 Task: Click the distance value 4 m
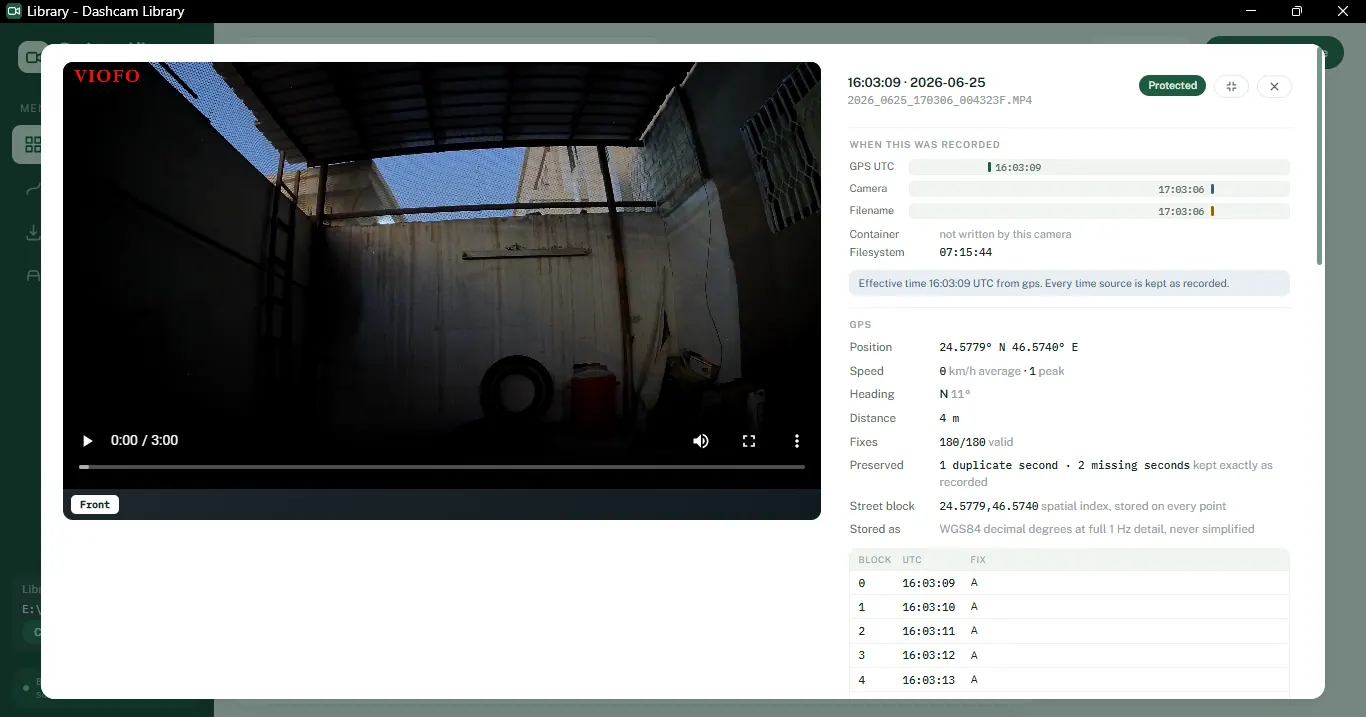tap(949, 418)
